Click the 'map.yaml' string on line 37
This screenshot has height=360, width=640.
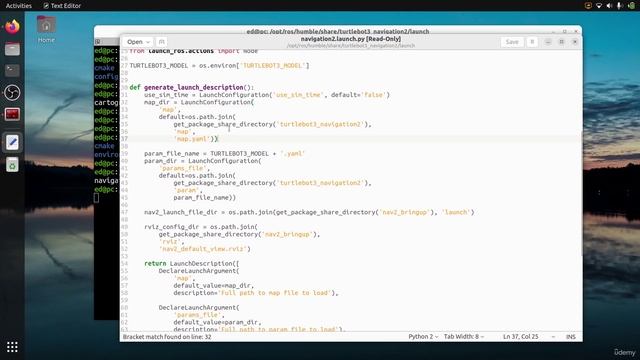tap(192, 139)
